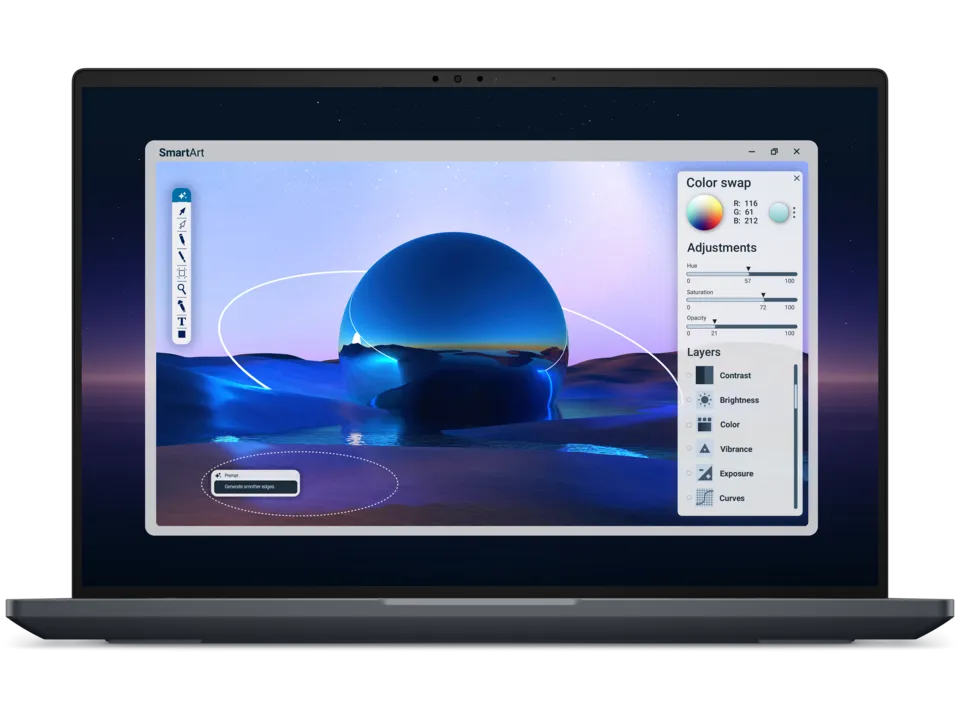Click the Opacity slider track

(741, 326)
